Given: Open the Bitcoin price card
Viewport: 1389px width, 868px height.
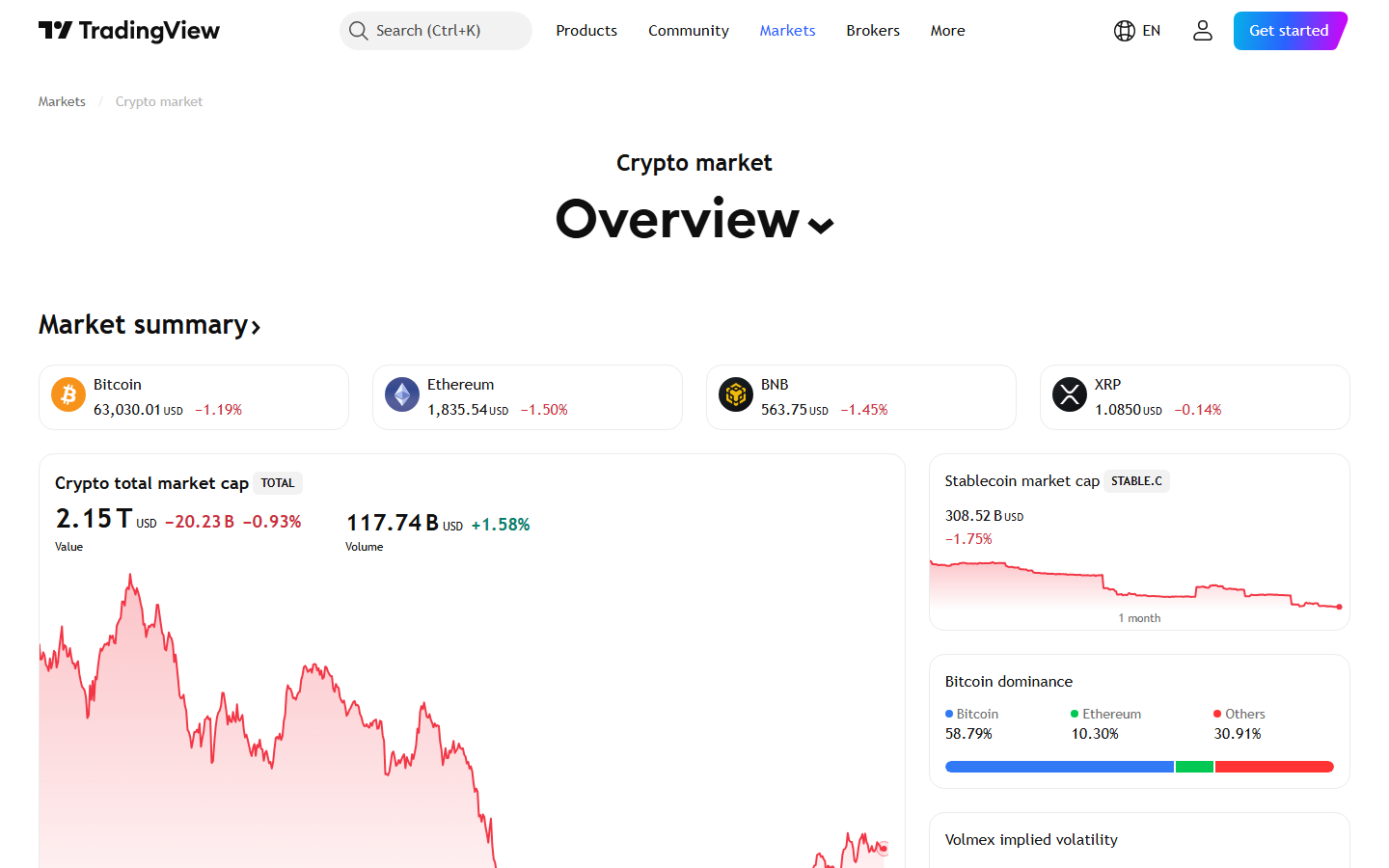Looking at the screenshot, I should [x=194, y=397].
